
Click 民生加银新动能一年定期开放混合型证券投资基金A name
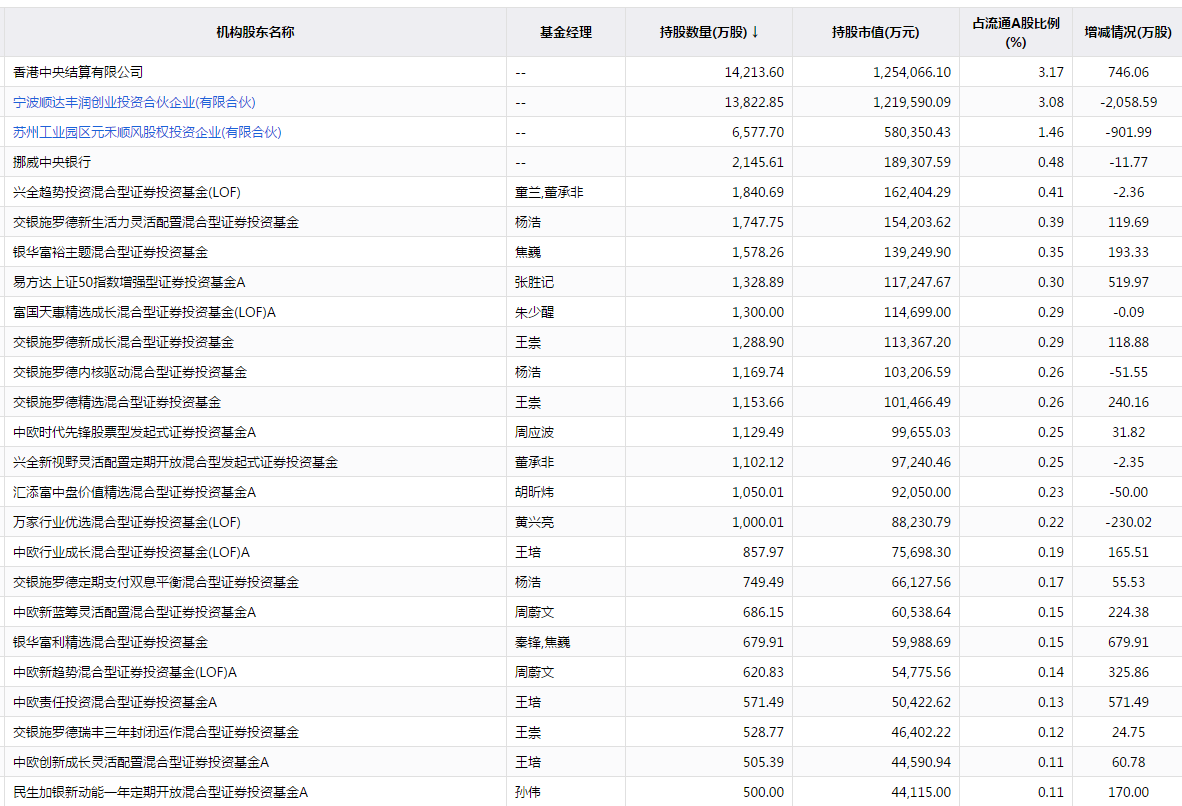click(x=161, y=792)
